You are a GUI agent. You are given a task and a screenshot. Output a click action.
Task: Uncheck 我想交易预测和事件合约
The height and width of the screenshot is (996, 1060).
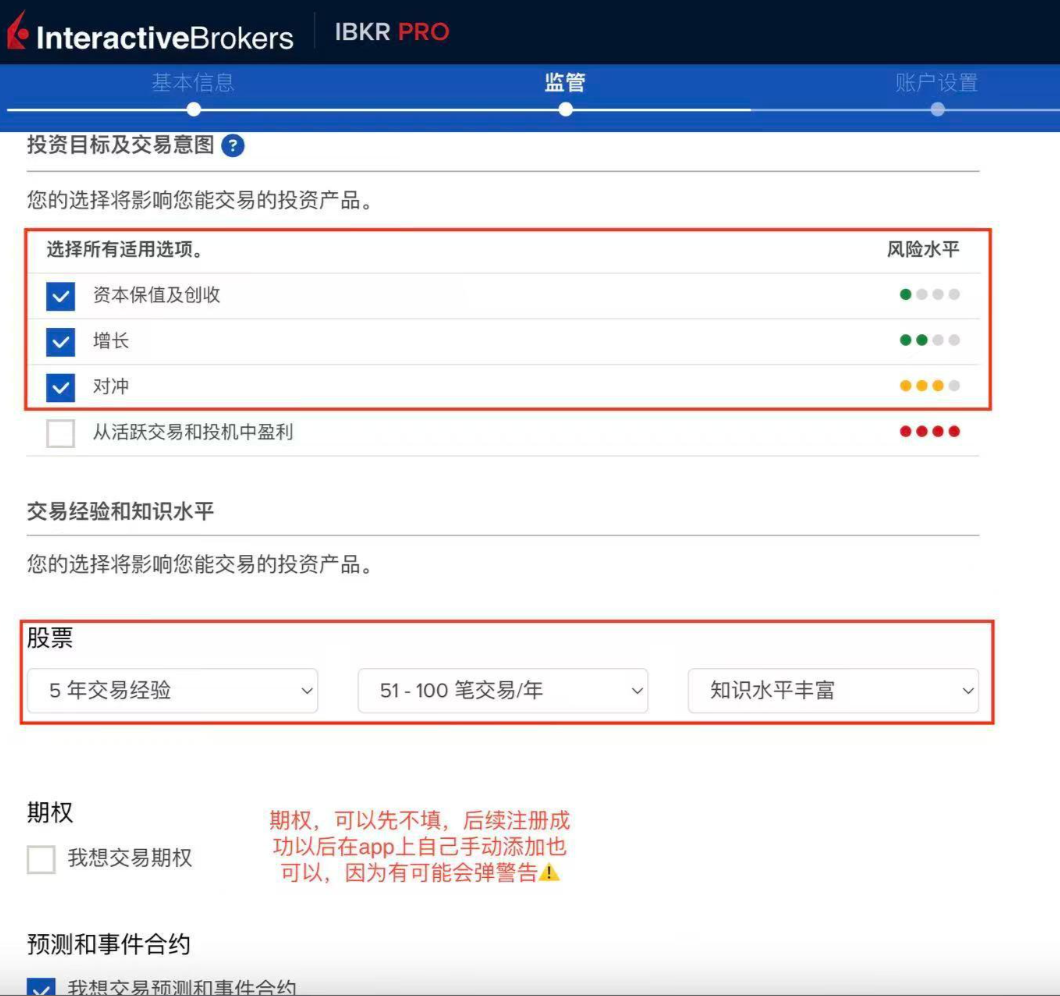click(x=40, y=988)
